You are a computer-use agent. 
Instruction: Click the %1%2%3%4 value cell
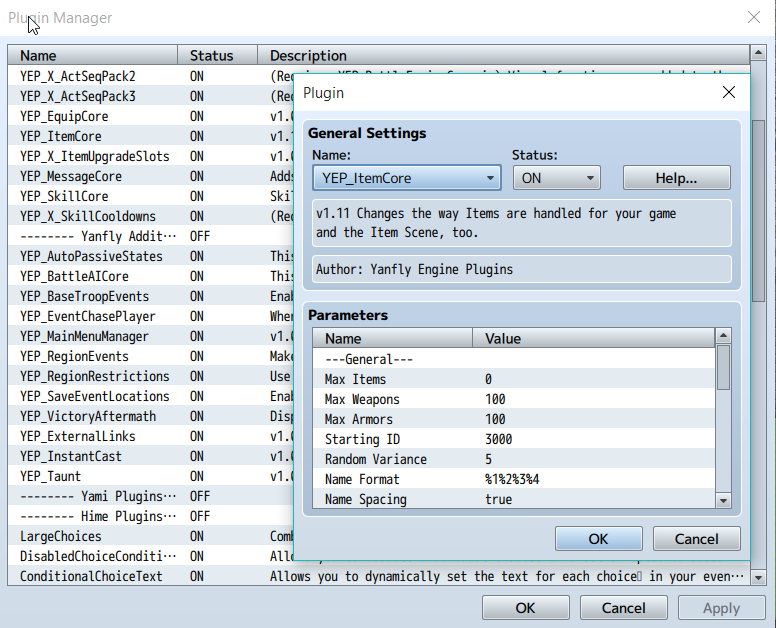(x=512, y=479)
